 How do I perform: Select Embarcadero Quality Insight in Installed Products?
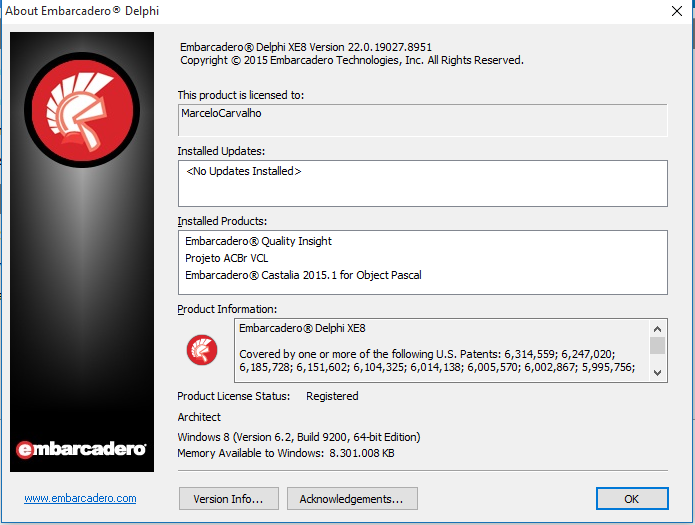point(258,241)
